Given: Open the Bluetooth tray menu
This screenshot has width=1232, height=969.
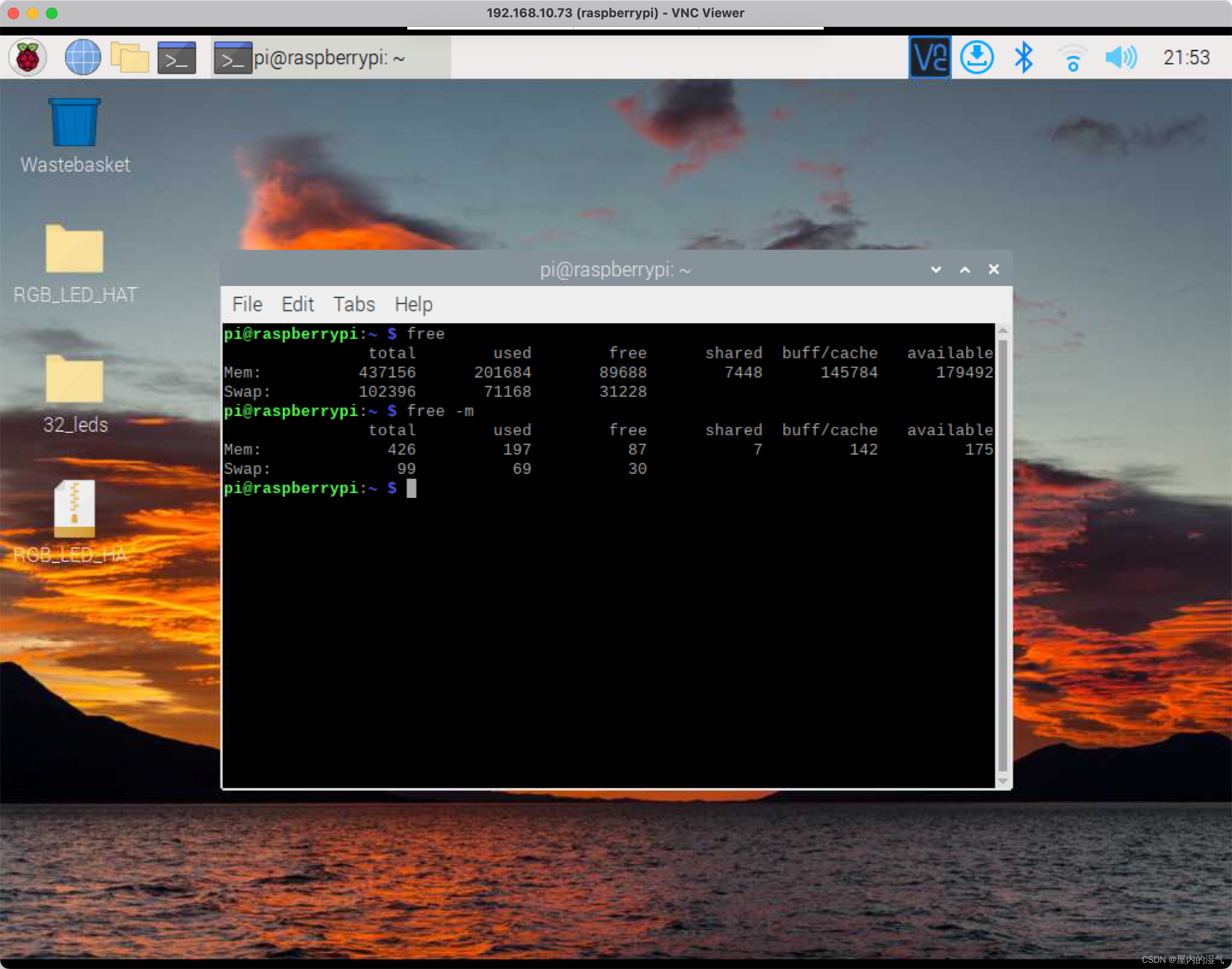Looking at the screenshot, I should (x=1023, y=58).
